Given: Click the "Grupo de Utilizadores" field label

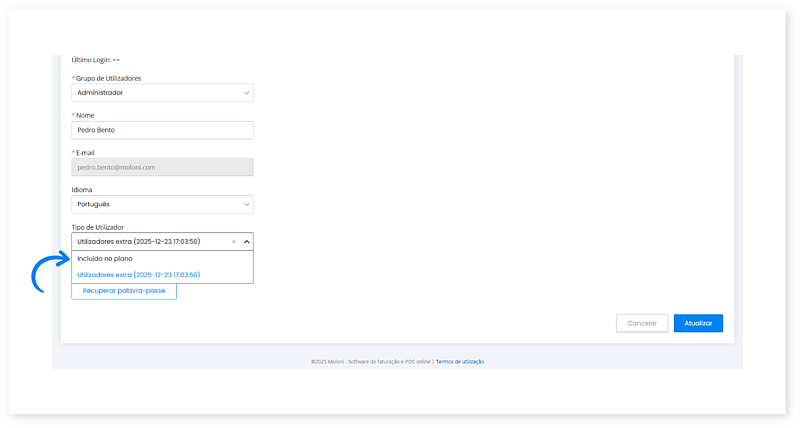Looking at the screenshot, I should (x=106, y=78).
